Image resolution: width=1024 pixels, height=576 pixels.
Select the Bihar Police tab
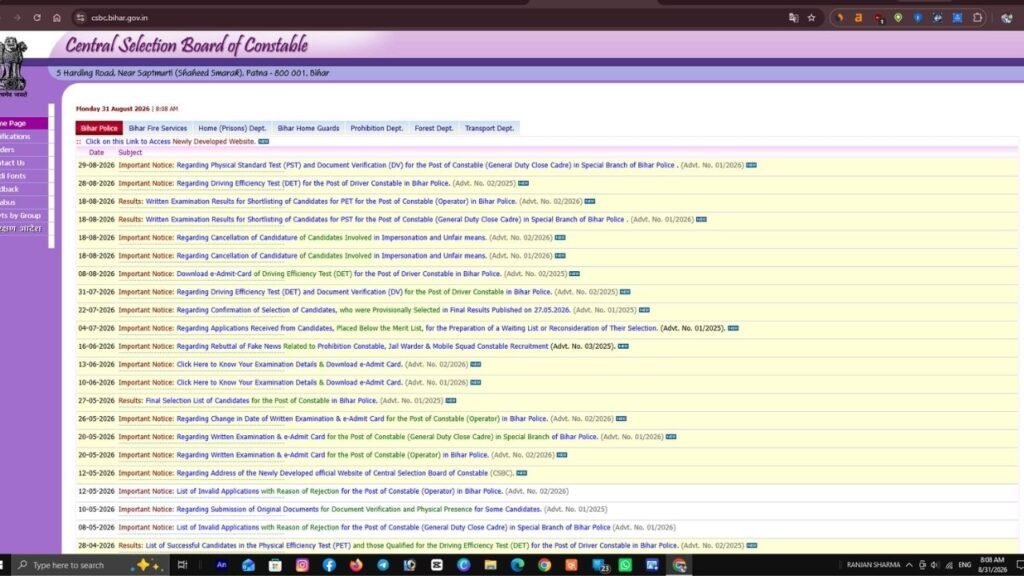99,128
